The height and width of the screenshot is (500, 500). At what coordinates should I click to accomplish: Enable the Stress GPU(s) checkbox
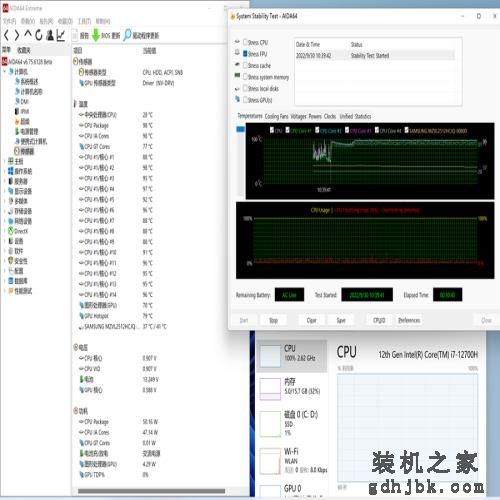245,100
